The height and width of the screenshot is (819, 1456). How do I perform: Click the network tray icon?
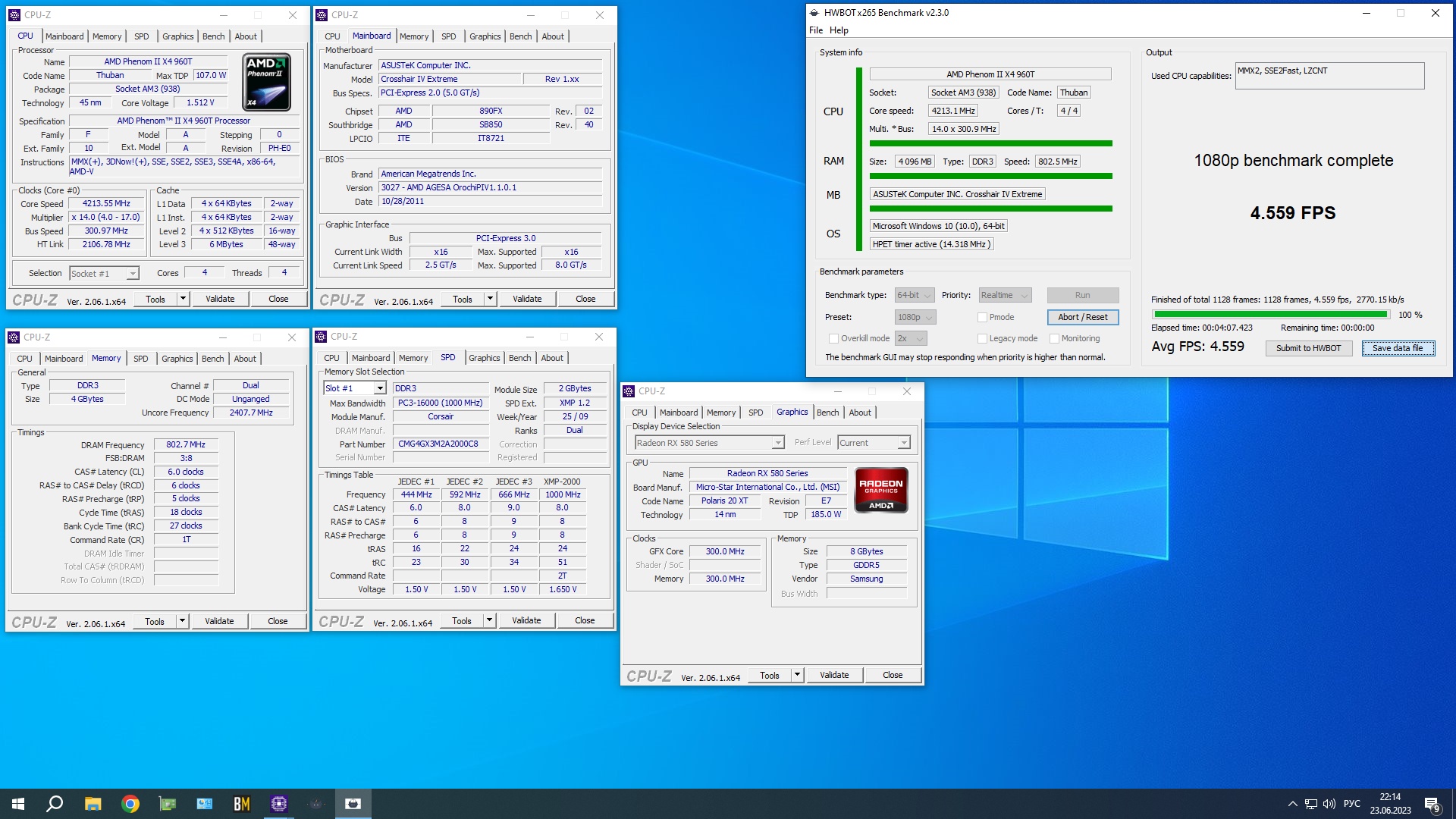1310,804
